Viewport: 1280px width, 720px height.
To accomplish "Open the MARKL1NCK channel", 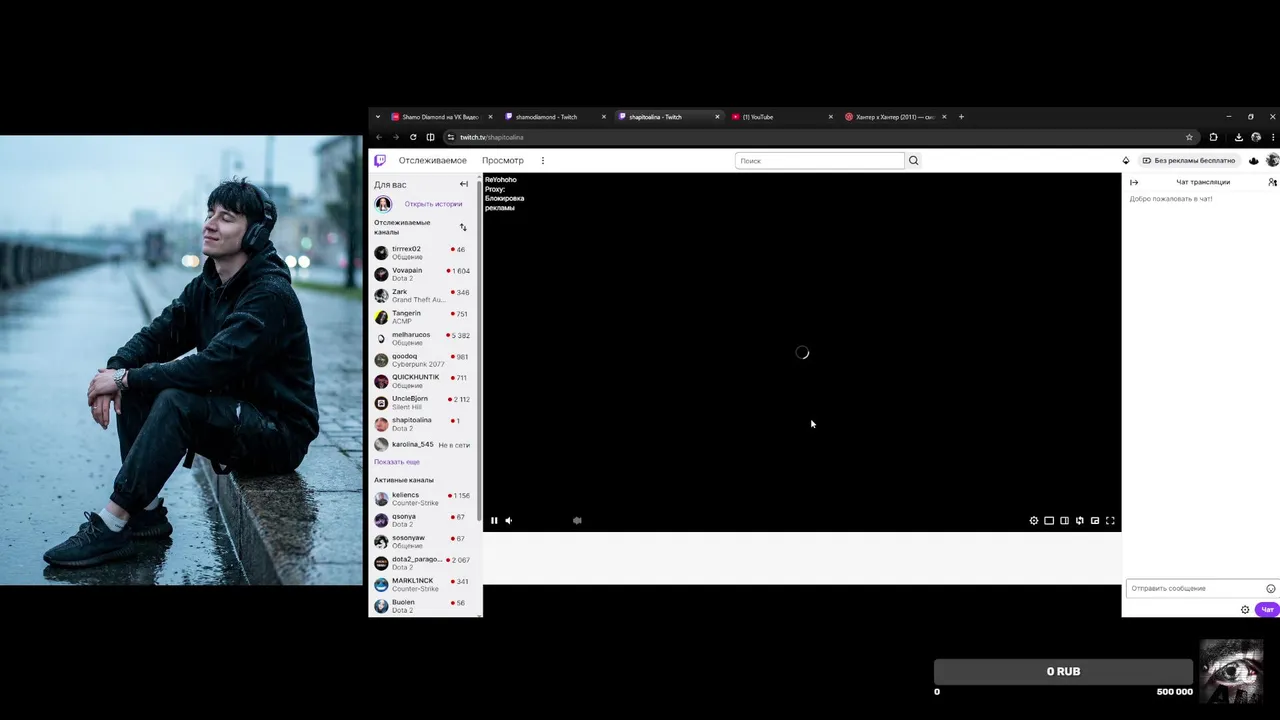I will point(422,584).
